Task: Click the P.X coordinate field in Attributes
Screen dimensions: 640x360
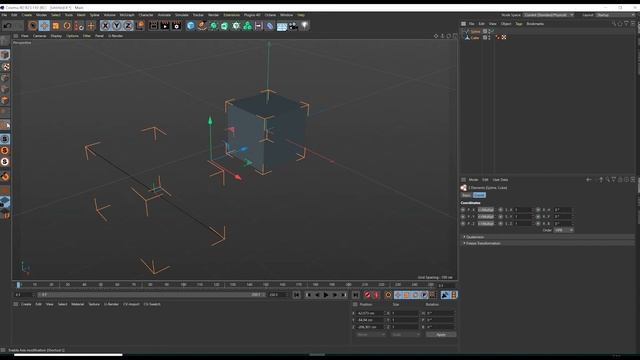Action: click(x=486, y=210)
